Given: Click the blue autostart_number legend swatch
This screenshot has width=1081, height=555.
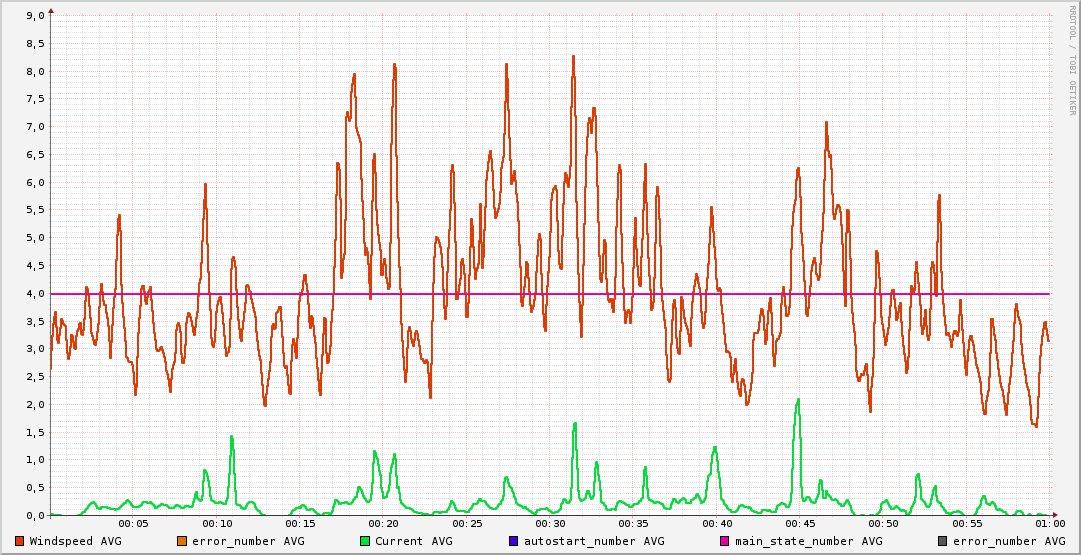Looking at the screenshot, I should point(514,541).
